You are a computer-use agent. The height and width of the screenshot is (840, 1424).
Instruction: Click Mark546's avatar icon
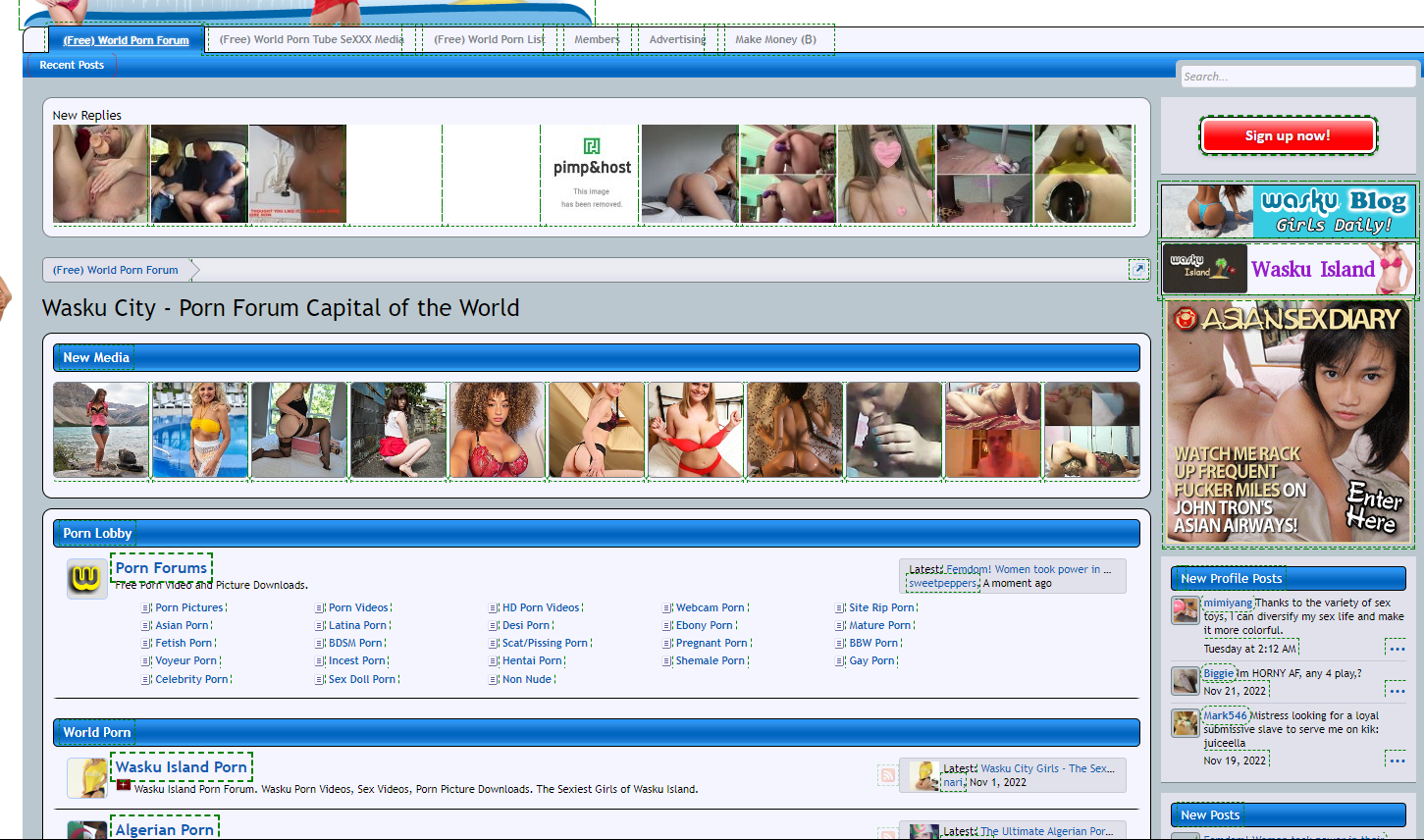coord(1186,723)
